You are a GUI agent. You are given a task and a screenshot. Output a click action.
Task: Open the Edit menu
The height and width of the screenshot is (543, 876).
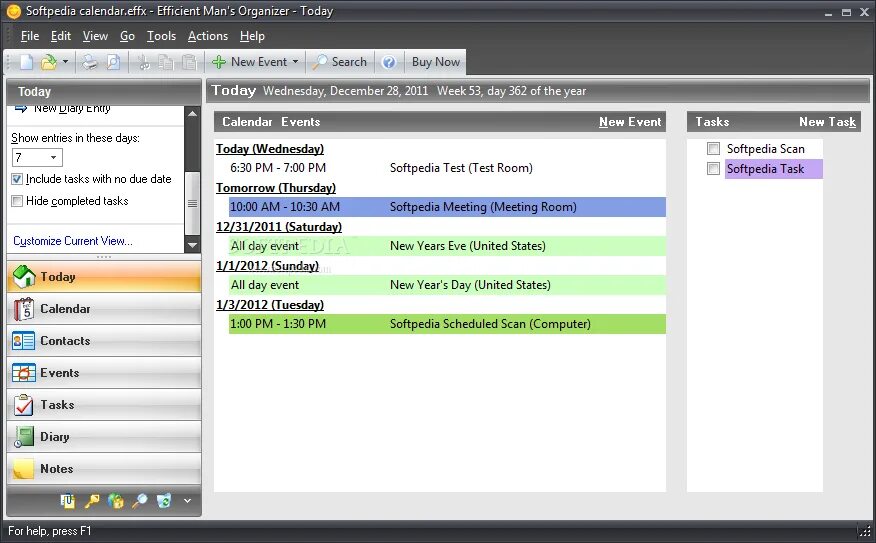click(60, 36)
